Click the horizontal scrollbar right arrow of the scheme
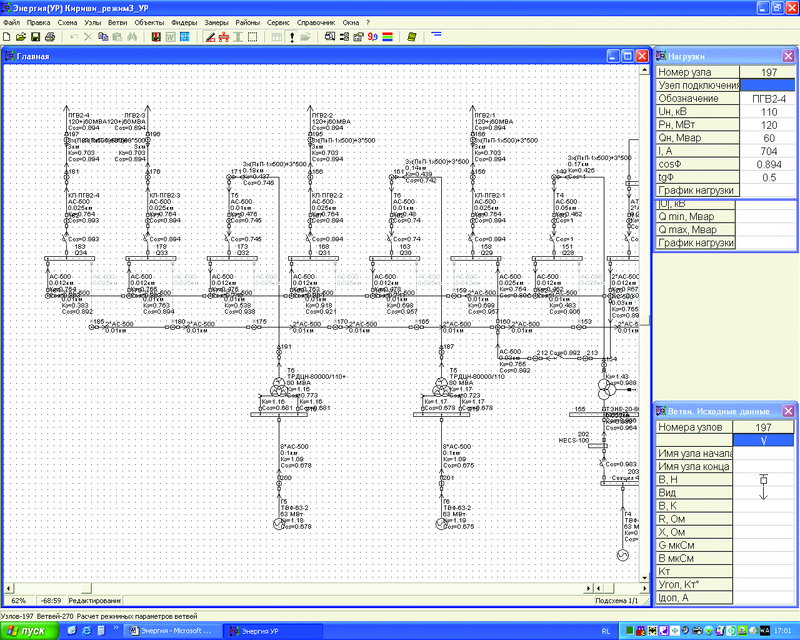The image size is (800, 640). tap(589, 588)
